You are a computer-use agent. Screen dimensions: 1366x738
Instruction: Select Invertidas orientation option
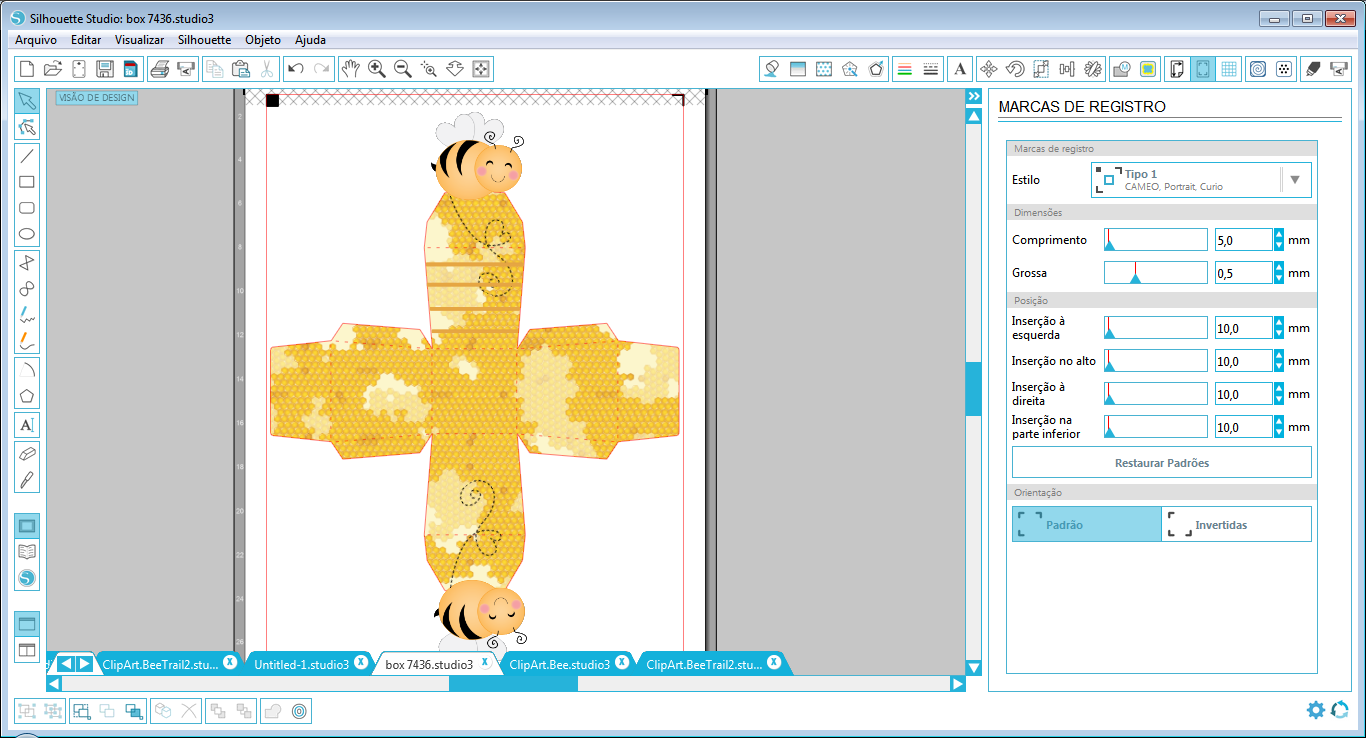pos(1236,524)
